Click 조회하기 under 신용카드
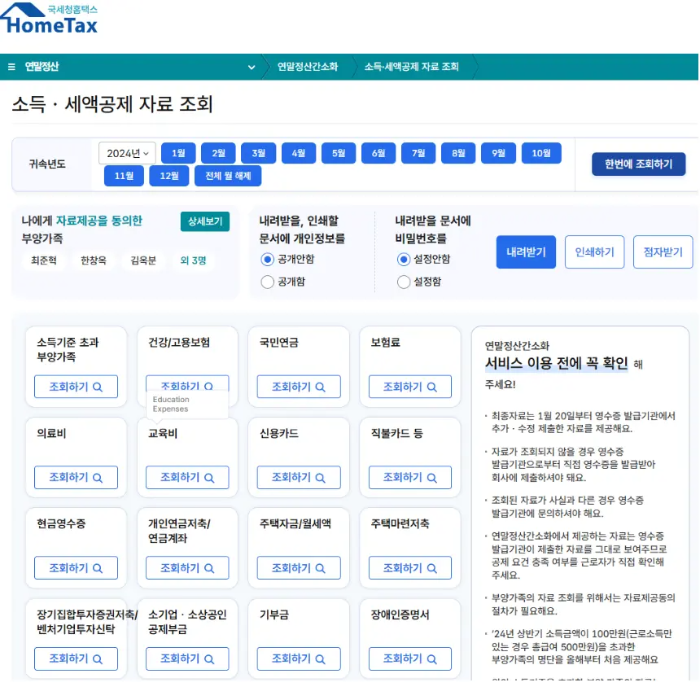Screen dimensions: 700x682 click(x=299, y=478)
